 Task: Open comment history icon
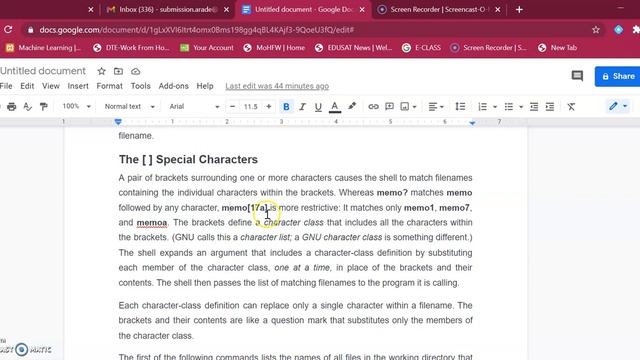point(577,76)
